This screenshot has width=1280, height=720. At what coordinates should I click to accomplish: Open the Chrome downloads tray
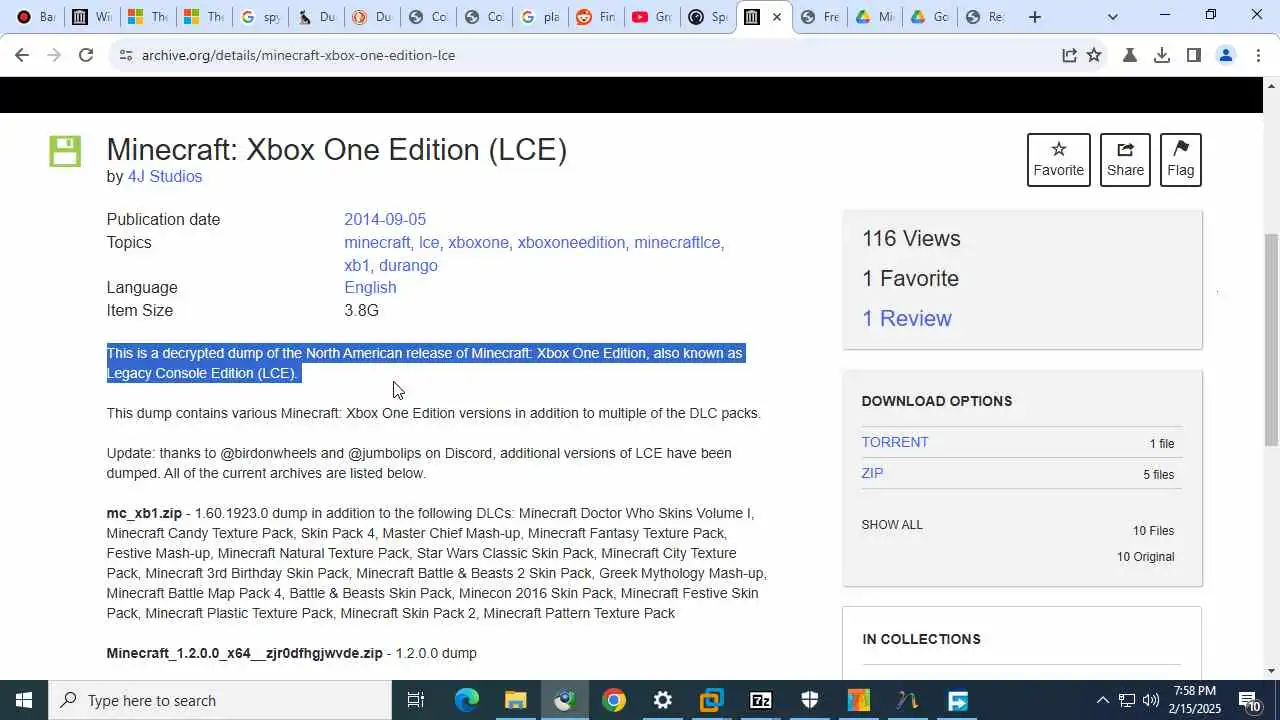1162,55
